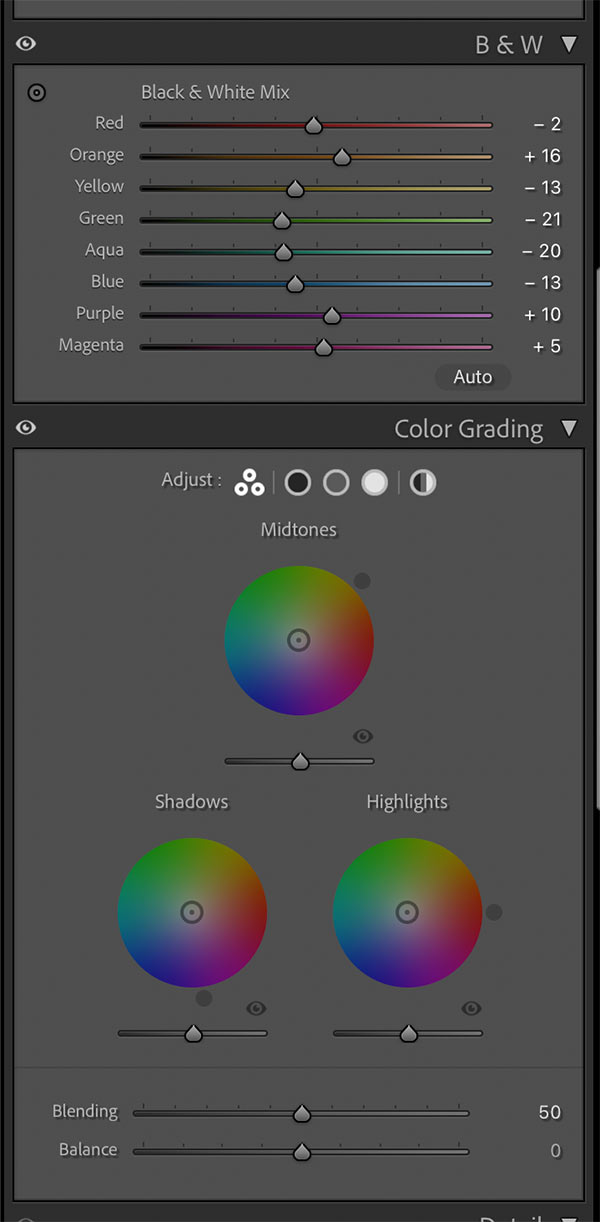Collapse the B & W panel disclosure triangle
600x1222 pixels.
point(569,44)
